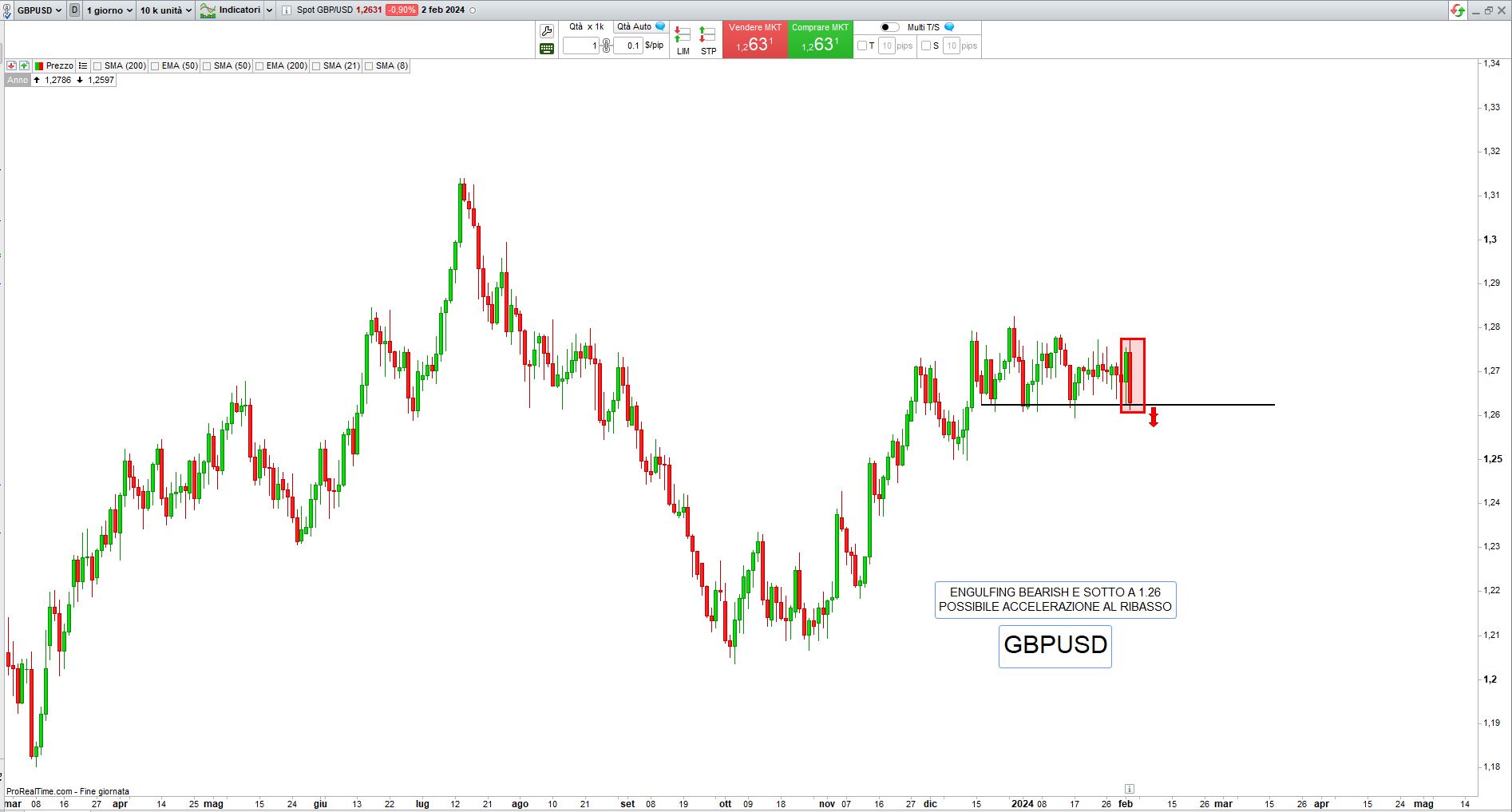Image resolution: width=1512 pixels, height=812 pixels.
Task: Click the 'lug' month label on time axis
Action: (x=422, y=804)
